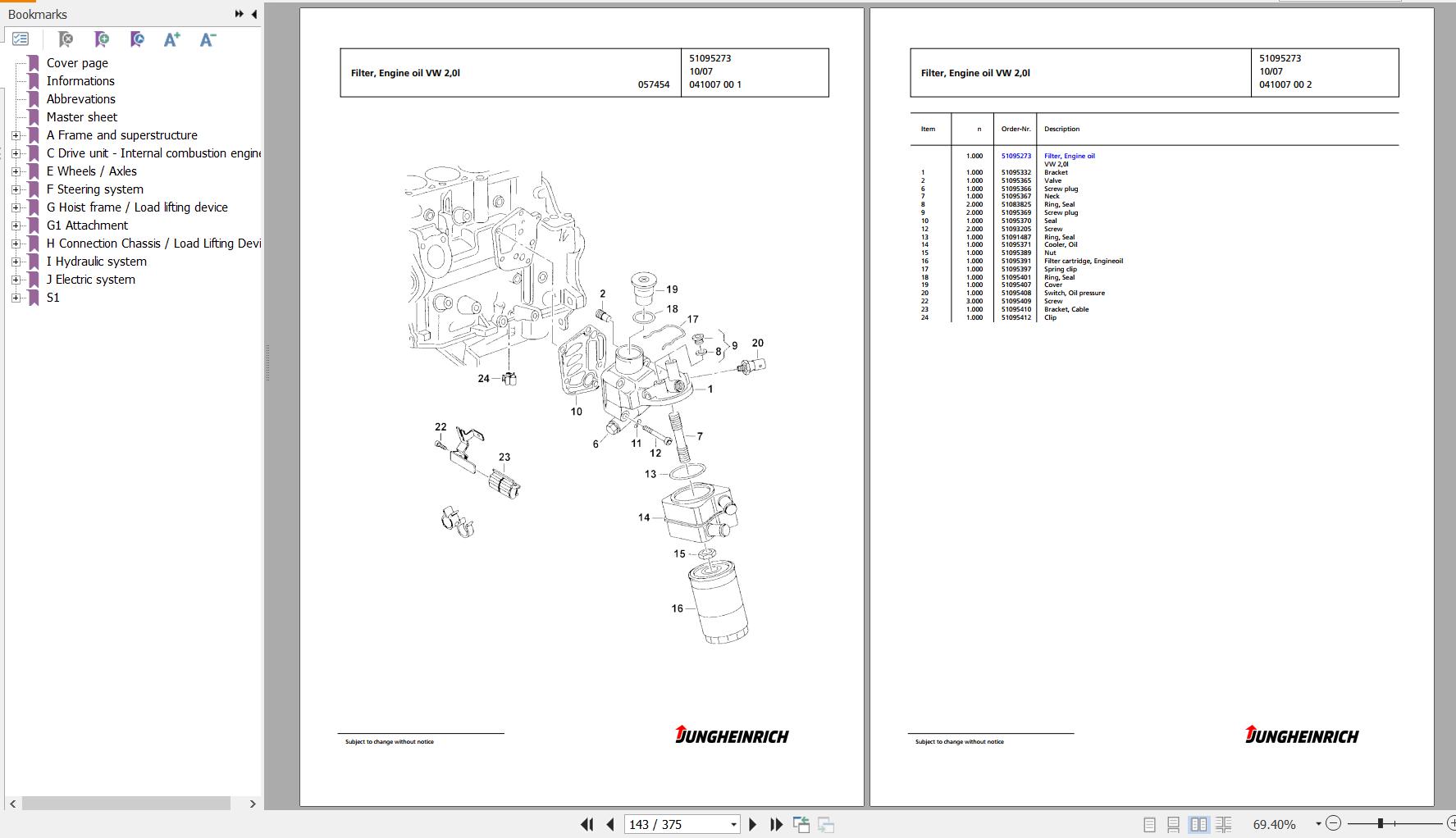Select G Hoist frame / Load lifting device

(137, 207)
